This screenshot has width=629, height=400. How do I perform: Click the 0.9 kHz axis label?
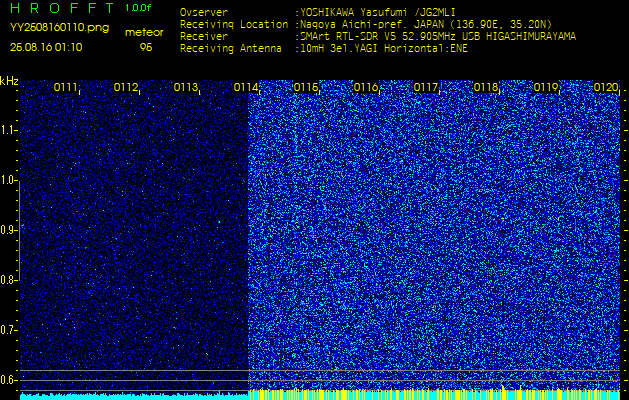(x=8, y=230)
